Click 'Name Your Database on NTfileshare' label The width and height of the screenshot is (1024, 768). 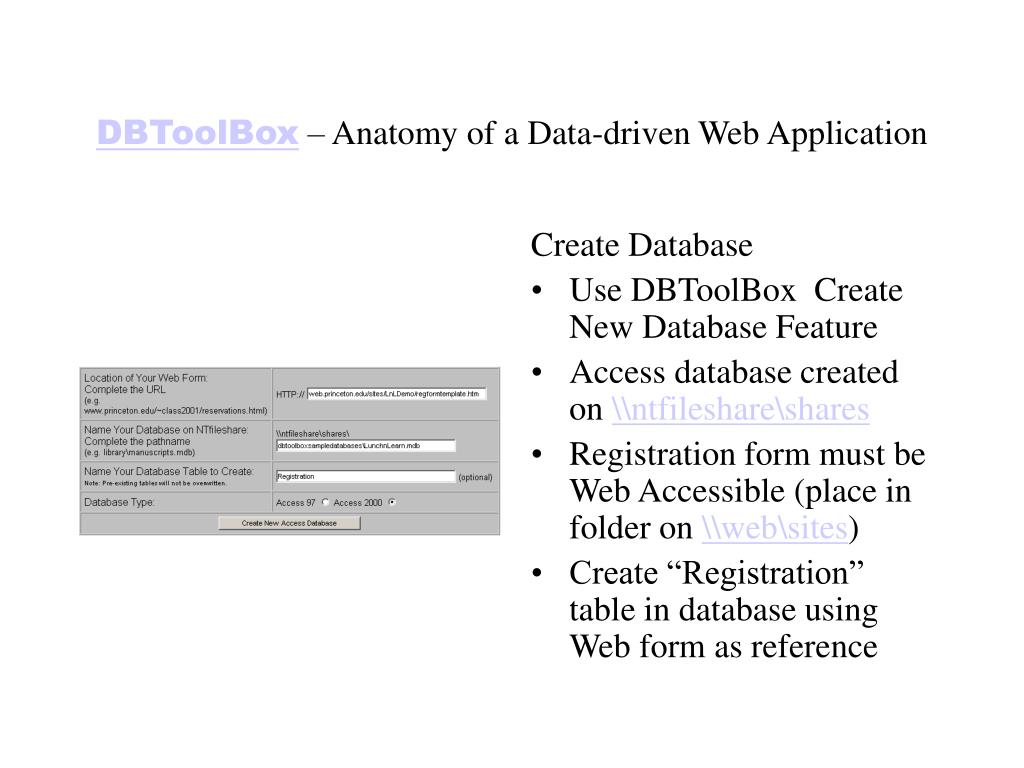166,430
